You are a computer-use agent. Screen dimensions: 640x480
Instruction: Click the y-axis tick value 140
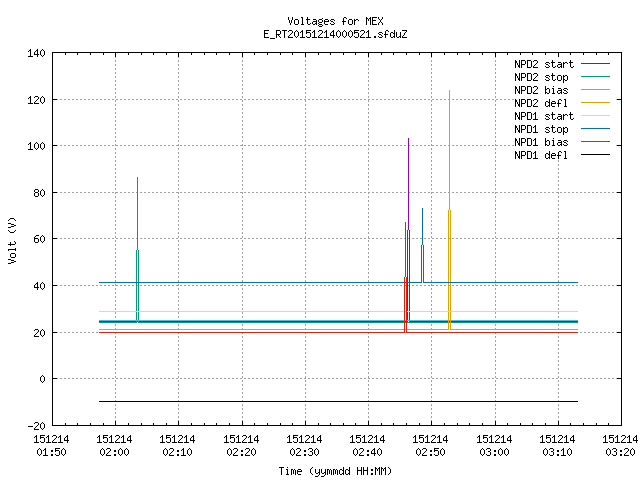tap(36, 53)
